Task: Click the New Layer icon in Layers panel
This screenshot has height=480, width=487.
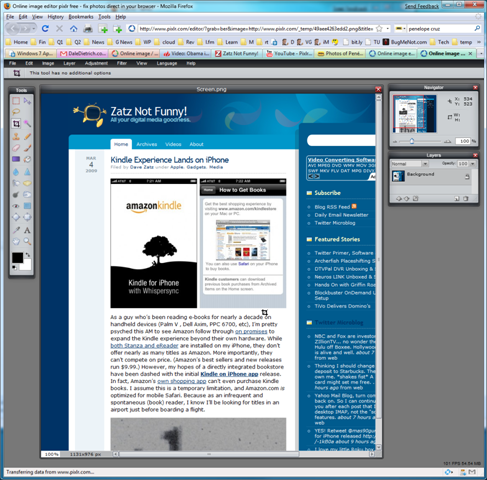Action: pos(457,199)
